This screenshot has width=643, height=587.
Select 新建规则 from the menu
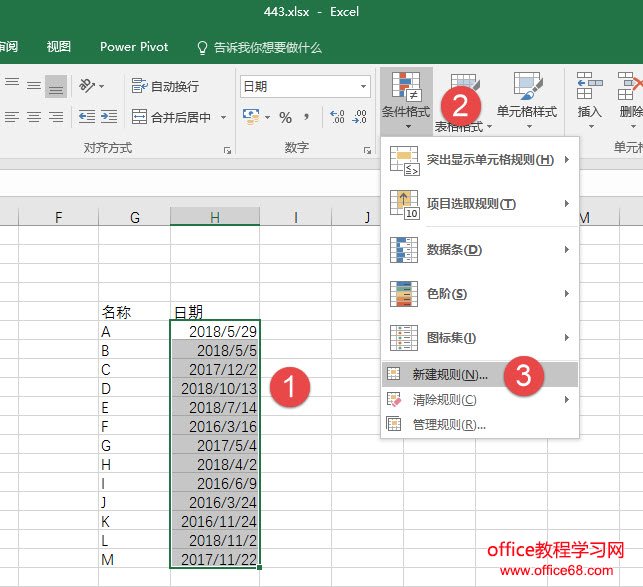tap(449, 375)
